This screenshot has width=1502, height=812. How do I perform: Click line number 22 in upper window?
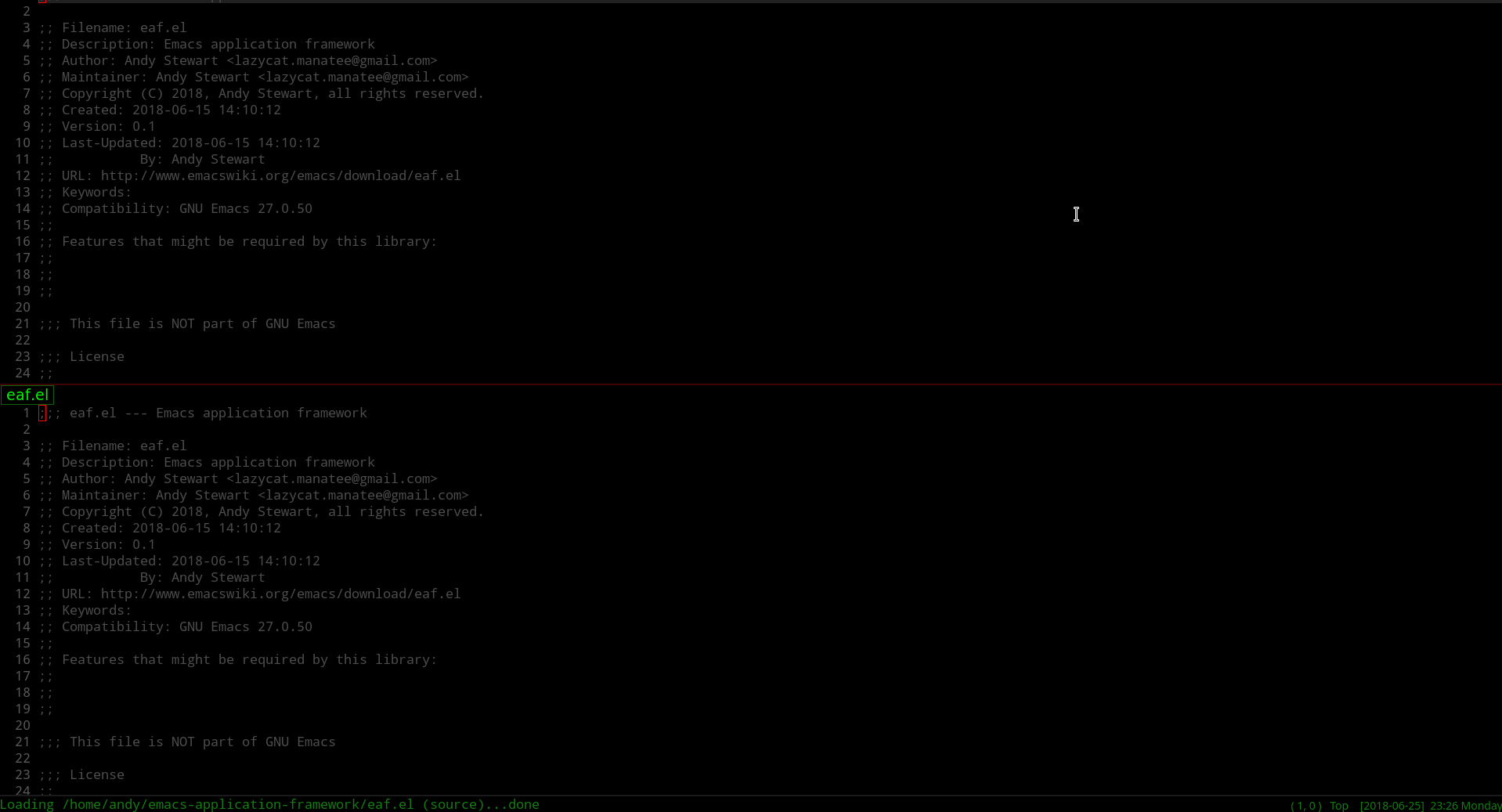tap(23, 340)
